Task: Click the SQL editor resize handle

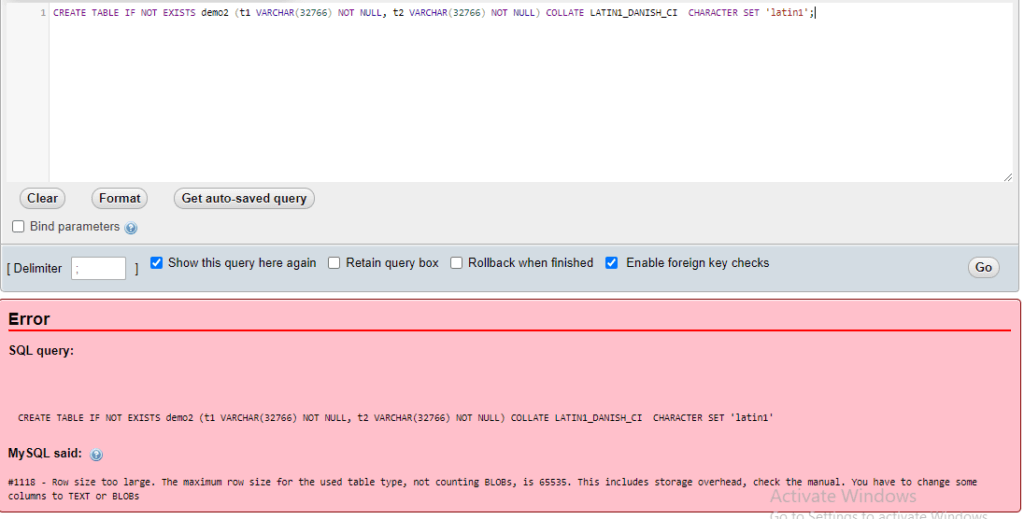Action: click(x=1007, y=176)
